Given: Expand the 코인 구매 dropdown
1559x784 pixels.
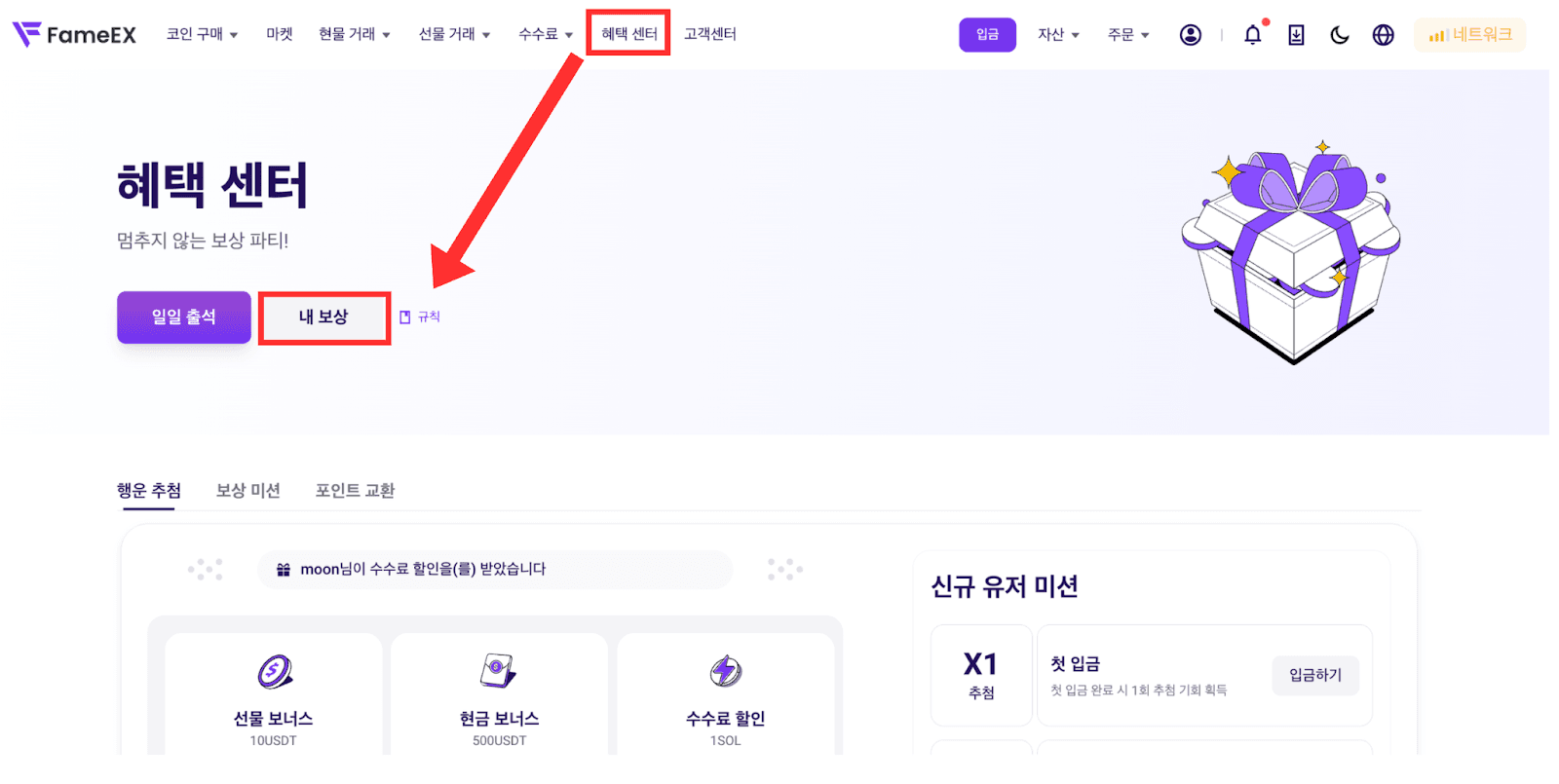Looking at the screenshot, I should click(202, 34).
